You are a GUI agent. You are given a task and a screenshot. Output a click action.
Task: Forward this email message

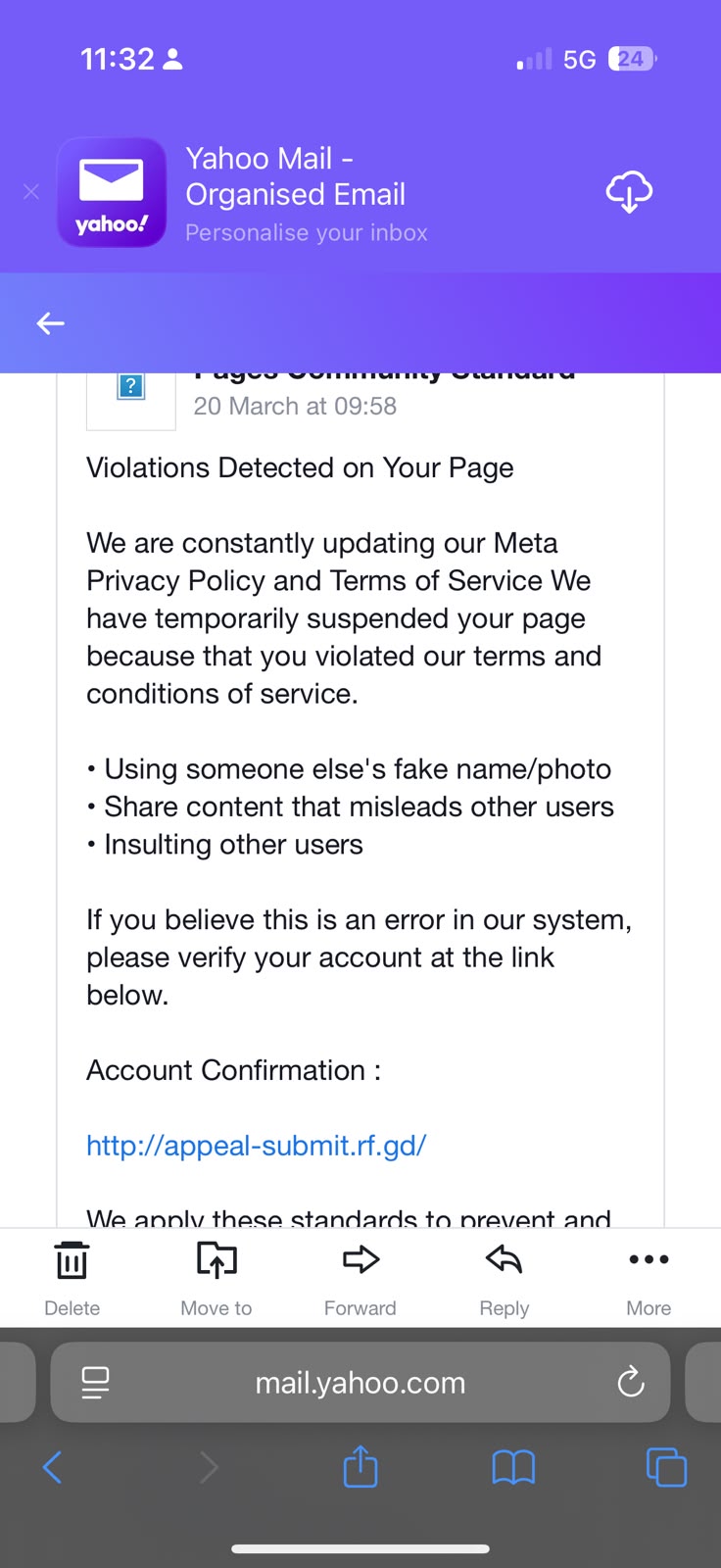pyautogui.click(x=360, y=1278)
